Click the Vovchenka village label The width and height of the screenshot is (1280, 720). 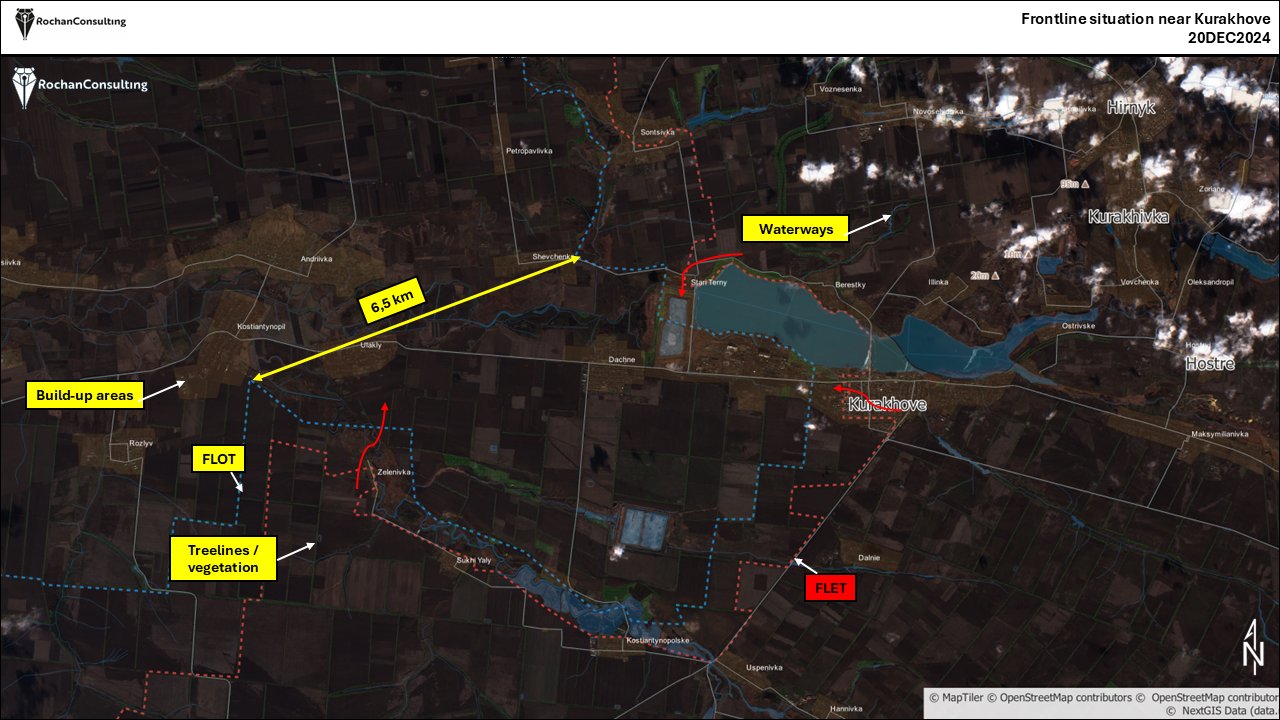pos(1139,283)
